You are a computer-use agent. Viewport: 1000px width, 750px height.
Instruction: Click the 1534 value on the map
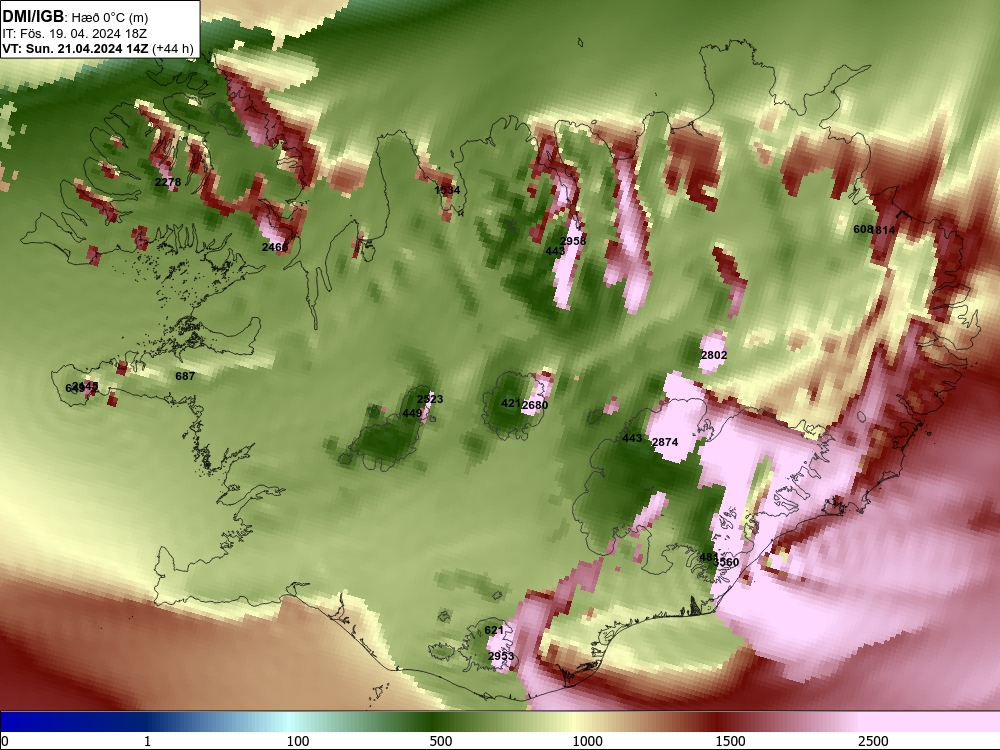[447, 190]
